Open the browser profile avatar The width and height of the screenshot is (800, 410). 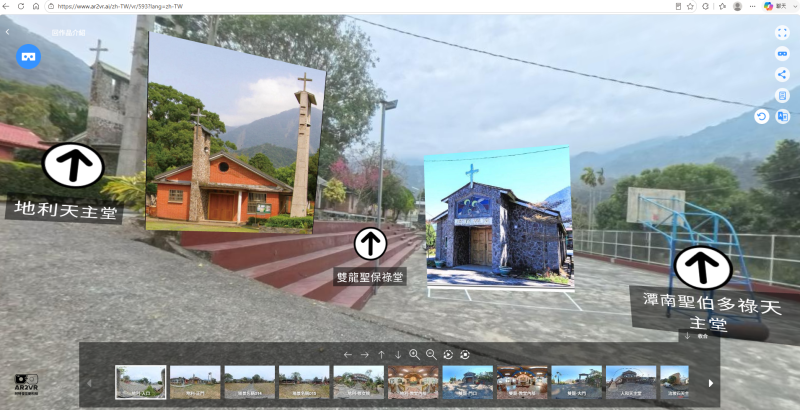tap(737, 6)
